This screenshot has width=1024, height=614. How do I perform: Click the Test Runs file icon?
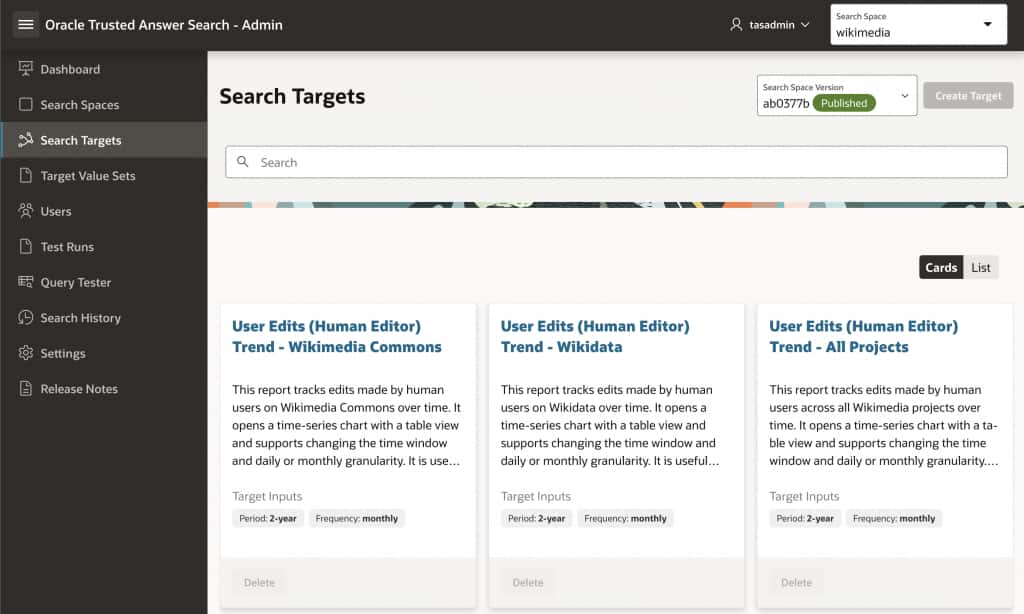point(25,246)
